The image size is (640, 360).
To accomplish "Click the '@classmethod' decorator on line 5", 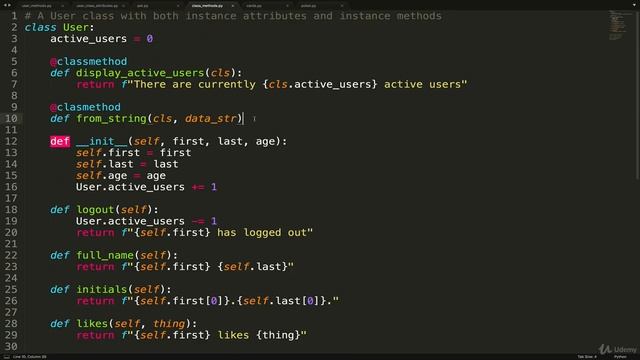I will (89, 62).
